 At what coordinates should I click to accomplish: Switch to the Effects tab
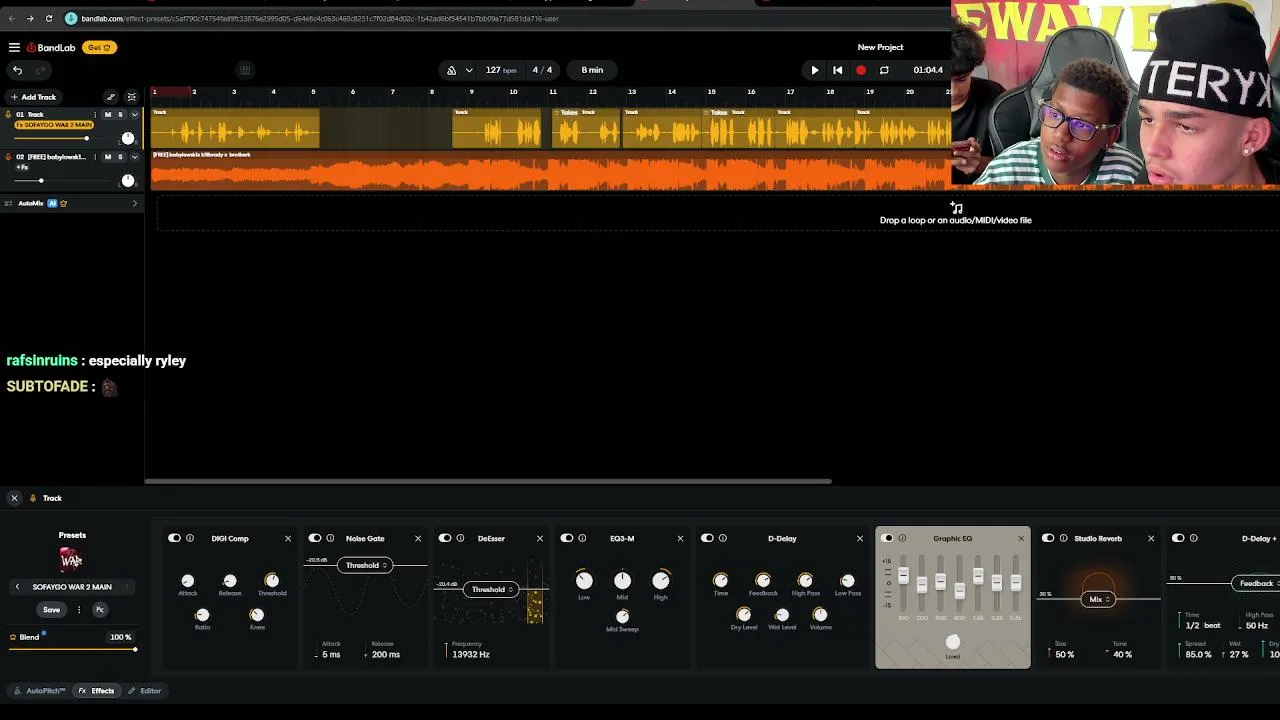96,691
